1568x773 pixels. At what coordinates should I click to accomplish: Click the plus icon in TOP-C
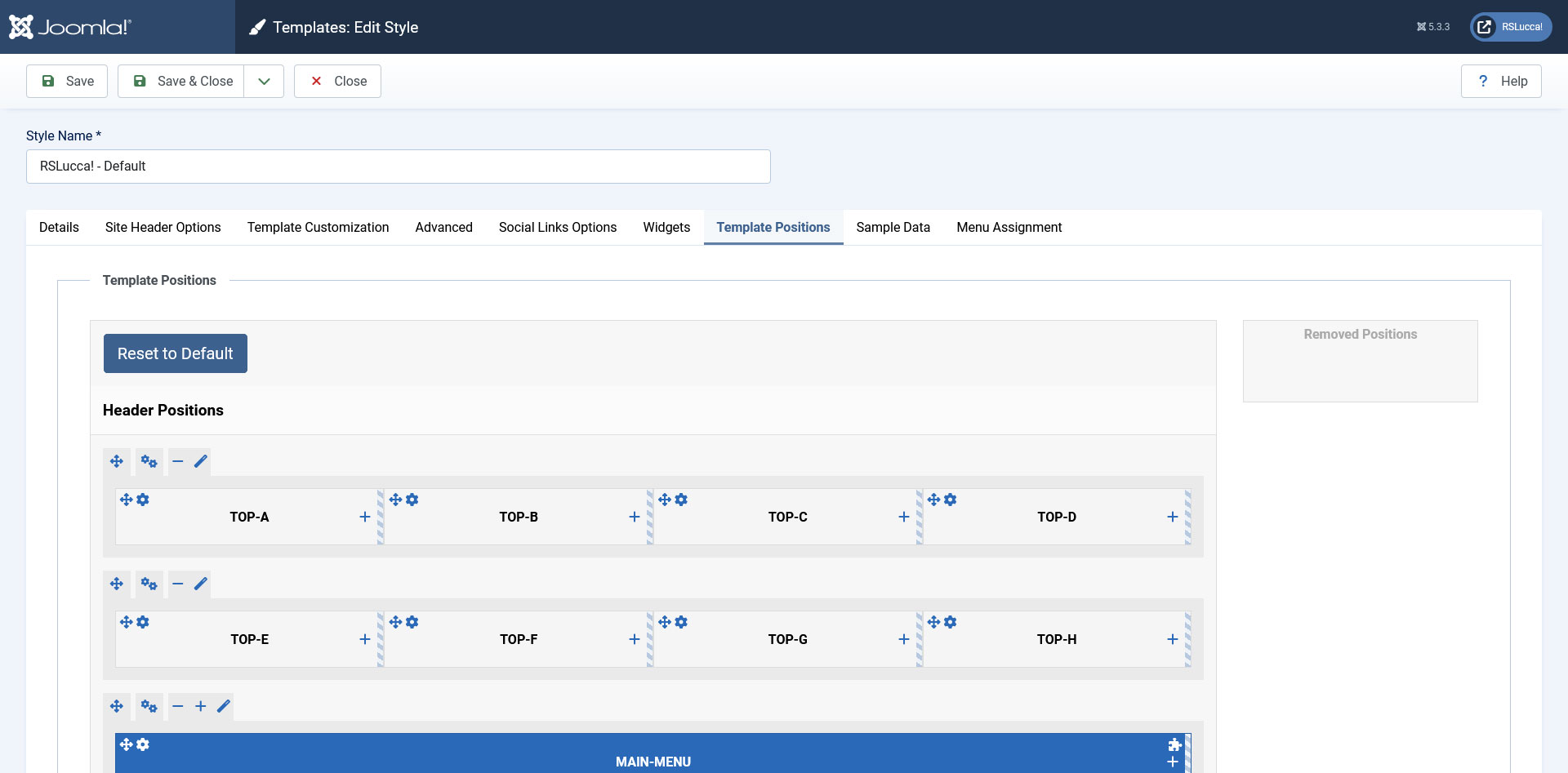(903, 517)
